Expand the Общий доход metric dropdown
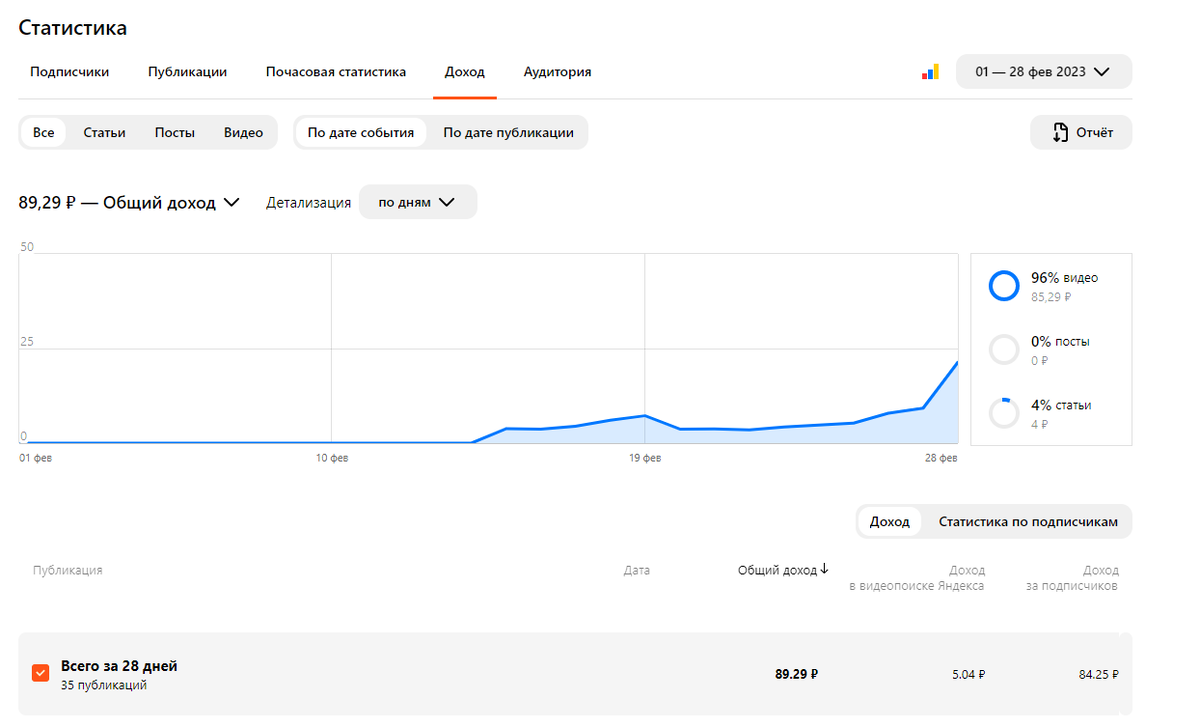 pyautogui.click(x=128, y=202)
